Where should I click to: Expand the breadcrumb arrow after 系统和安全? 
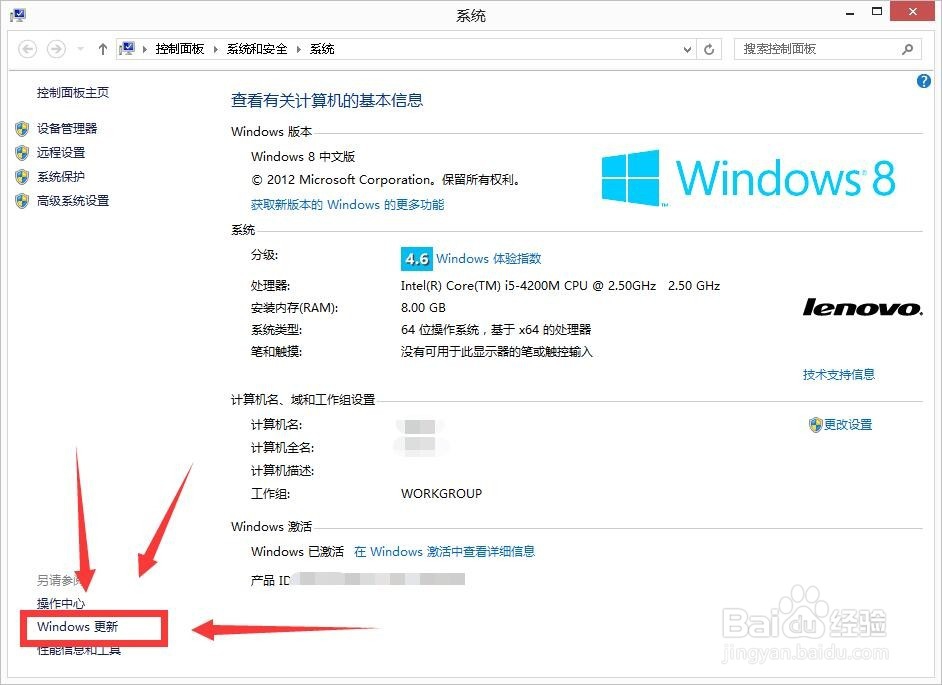[x=300, y=48]
